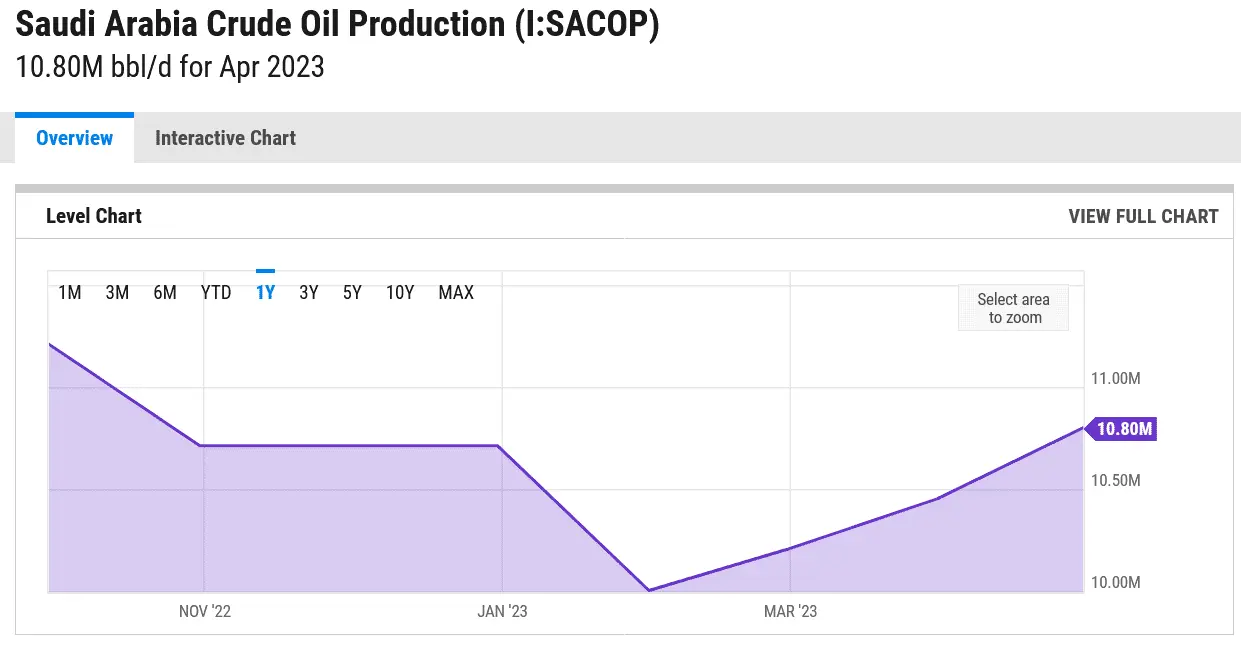This screenshot has height=650, width=1241.
Task: Click the 10.80M current value flag
Action: point(1124,429)
